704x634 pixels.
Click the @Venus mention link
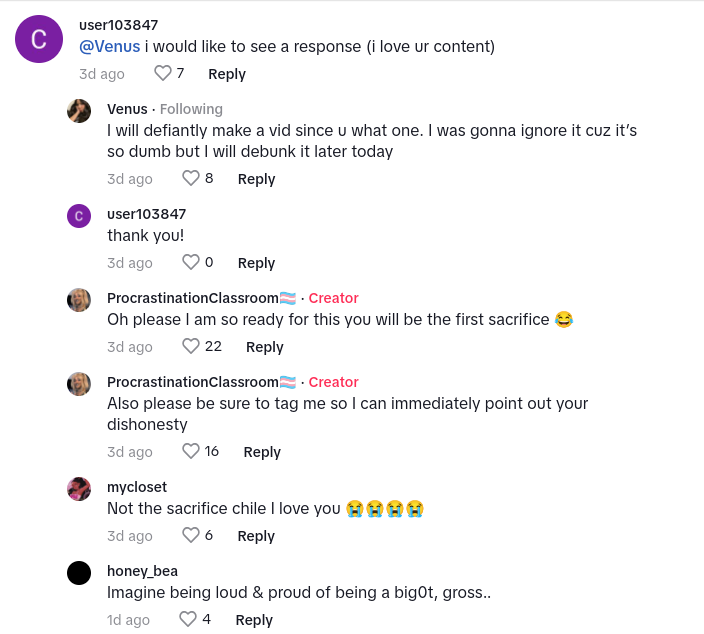coord(110,46)
